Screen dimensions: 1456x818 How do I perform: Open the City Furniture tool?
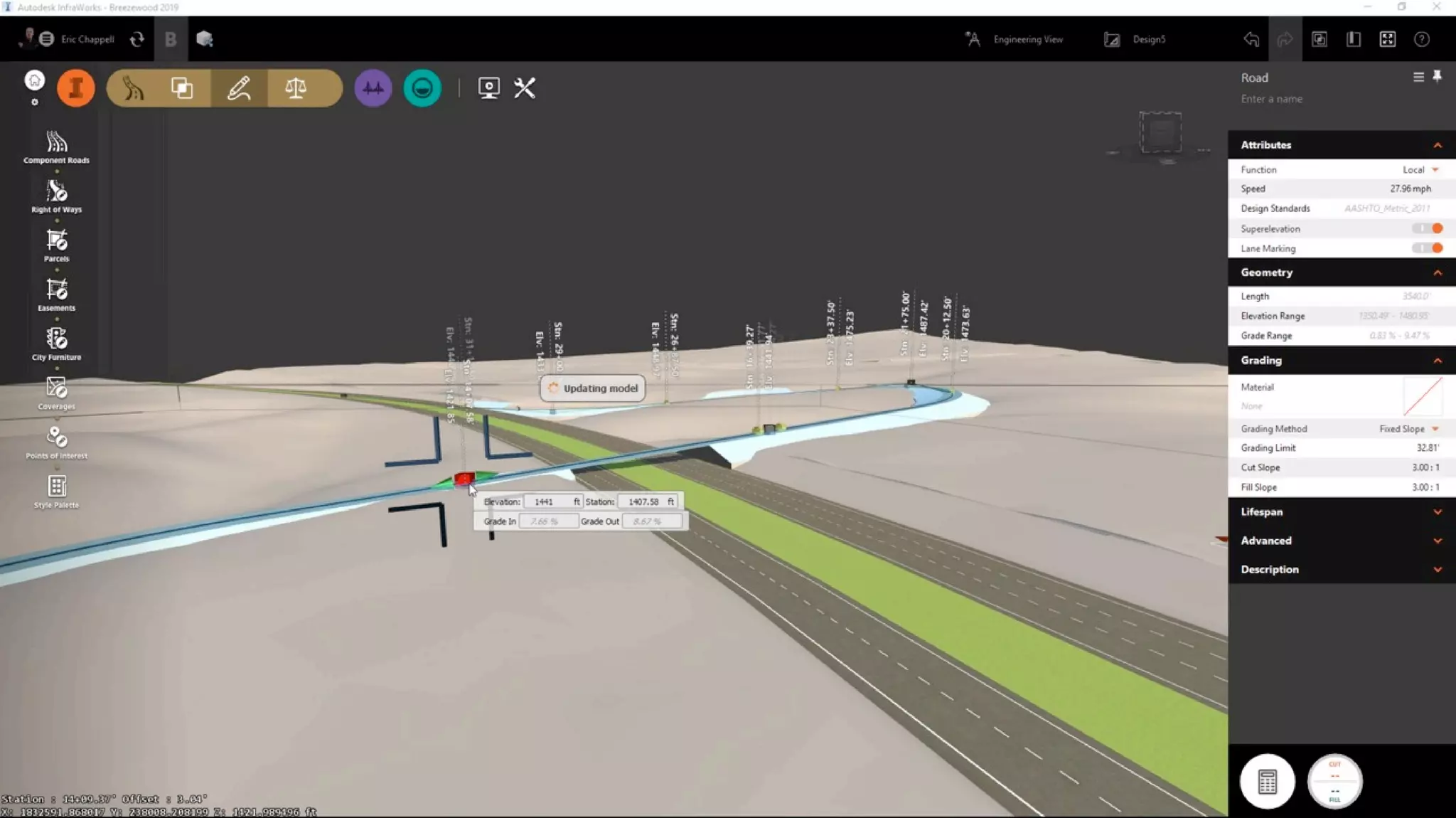click(x=56, y=344)
